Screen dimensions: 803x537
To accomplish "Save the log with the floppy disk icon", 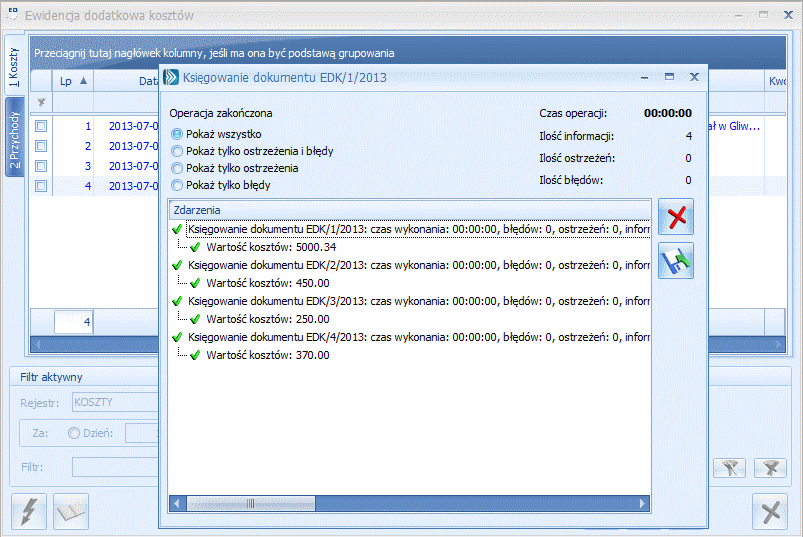I will click(x=676, y=261).
